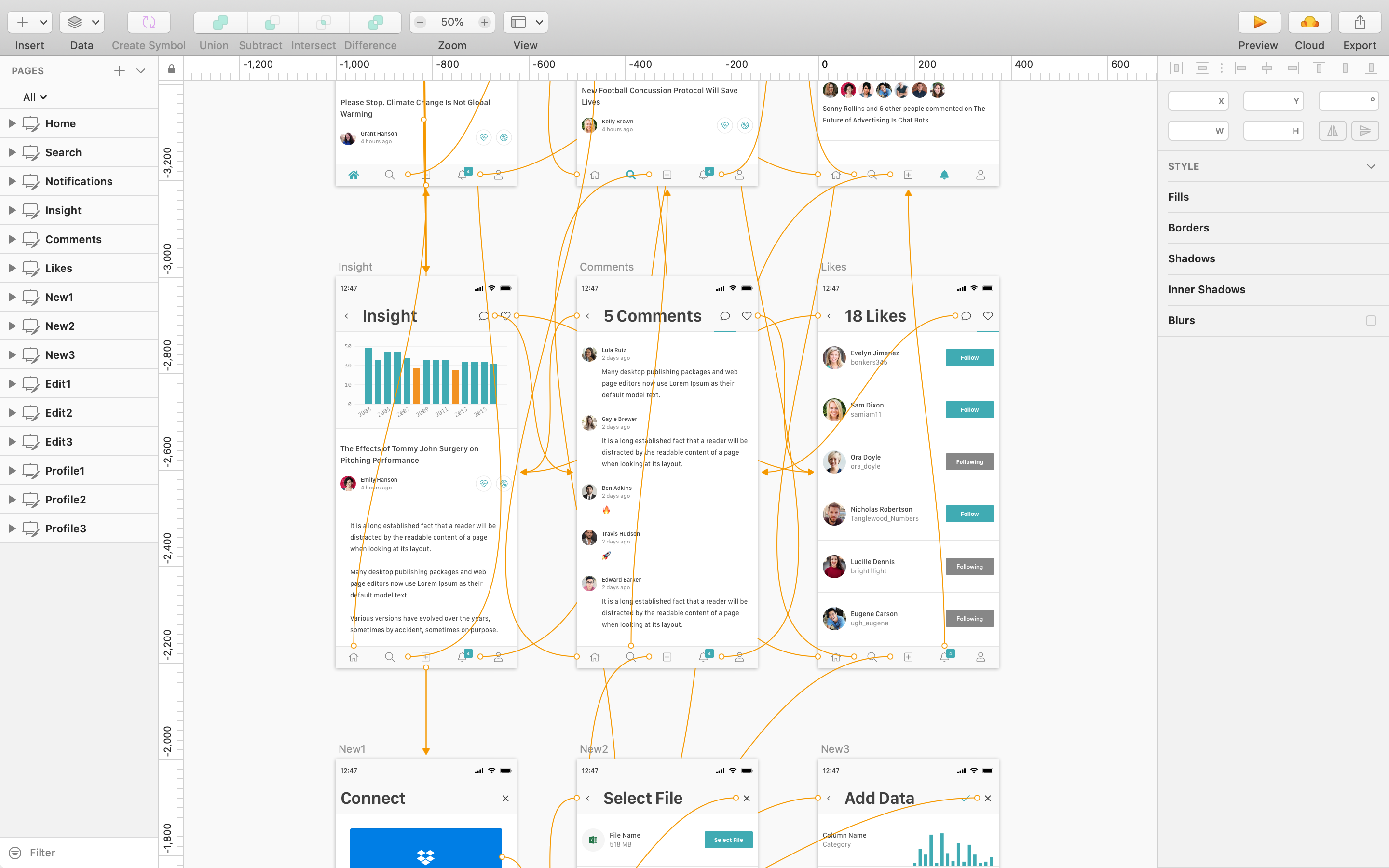This screenshot has height=868, width=1389.
Task: Collapse the Style section chevron
Action: pos(1371,166)
